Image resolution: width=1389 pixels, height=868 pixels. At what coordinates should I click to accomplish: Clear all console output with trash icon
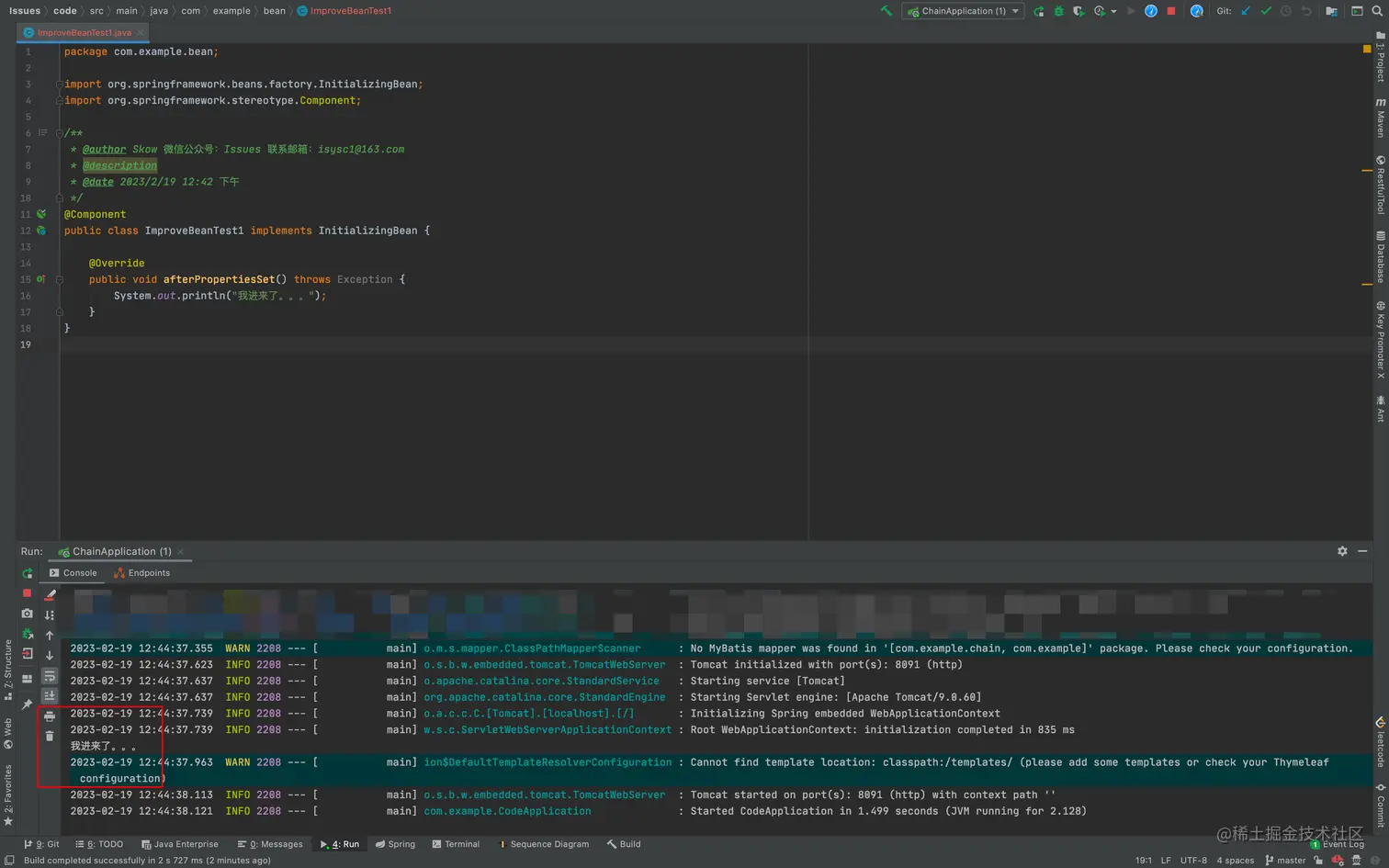point(50,737)
